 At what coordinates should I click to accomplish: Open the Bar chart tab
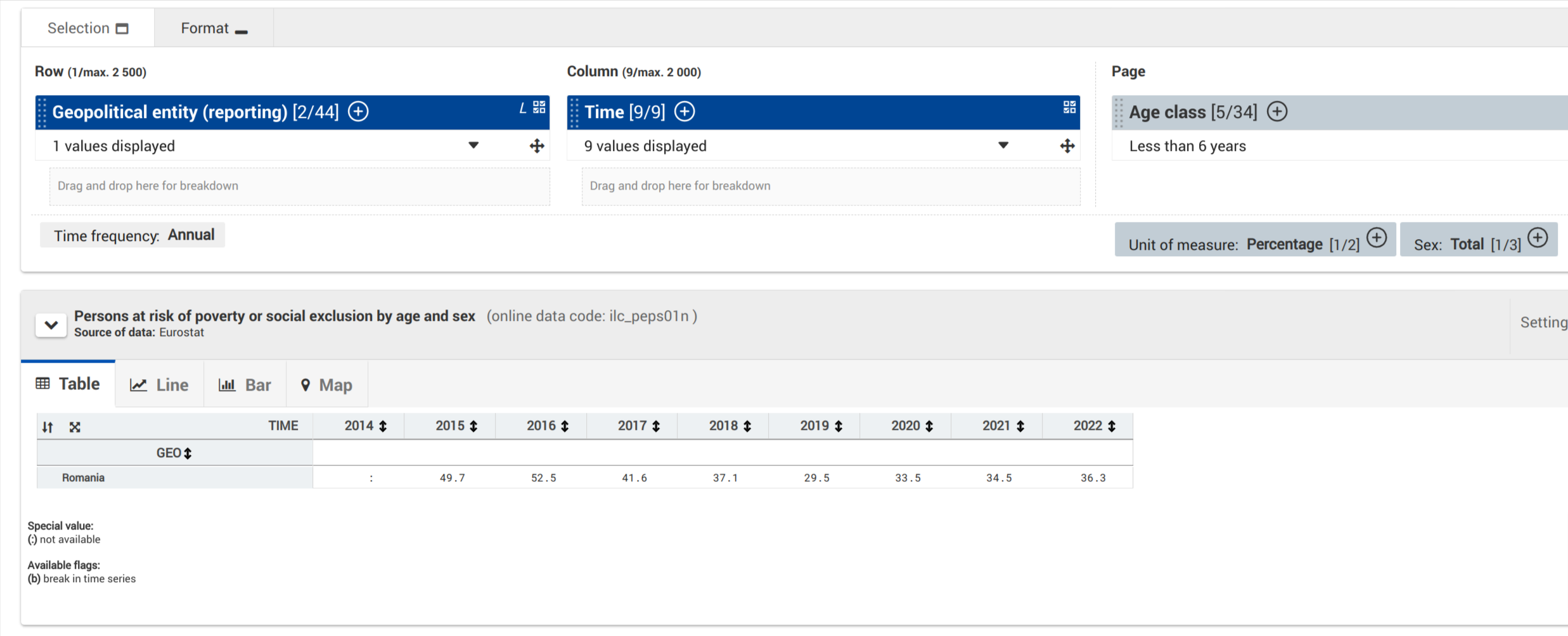click(245, 385)
